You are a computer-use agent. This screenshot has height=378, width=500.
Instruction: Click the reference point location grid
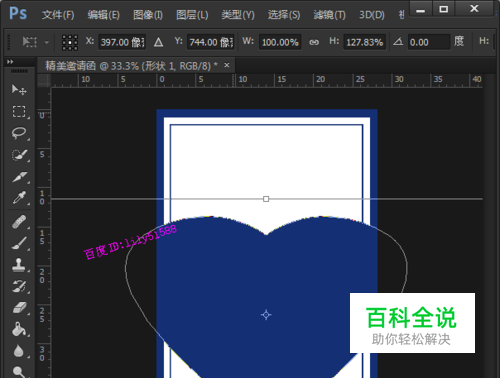click(x=70, y=43)
